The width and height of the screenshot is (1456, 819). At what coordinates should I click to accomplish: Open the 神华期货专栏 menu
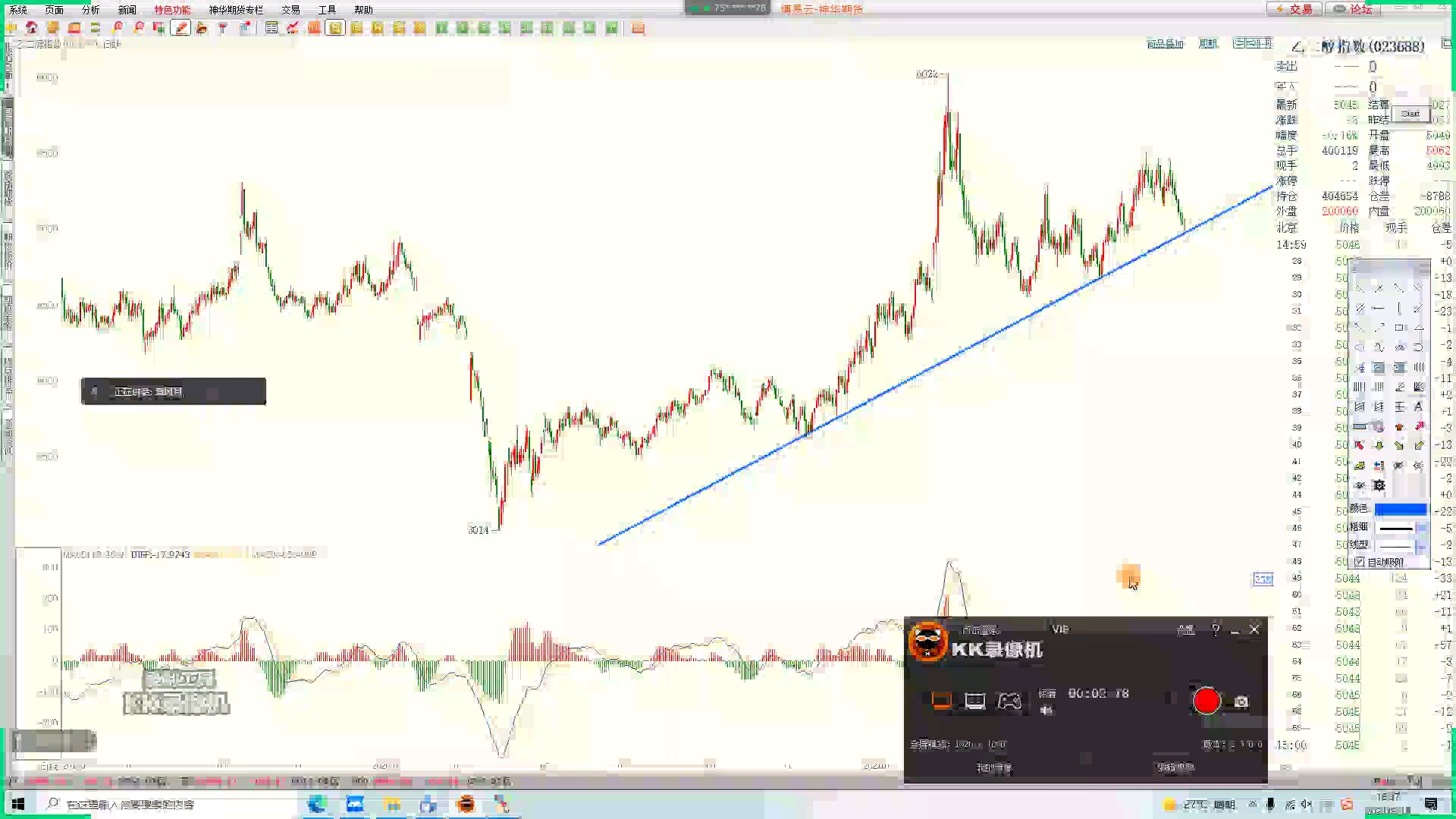[236, 10]
